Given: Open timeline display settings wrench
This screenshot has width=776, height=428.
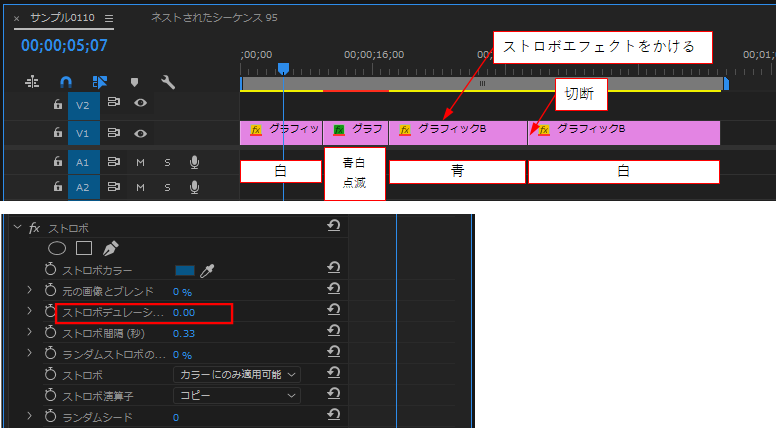Looking at the screenshot, I should click(168, 82).
